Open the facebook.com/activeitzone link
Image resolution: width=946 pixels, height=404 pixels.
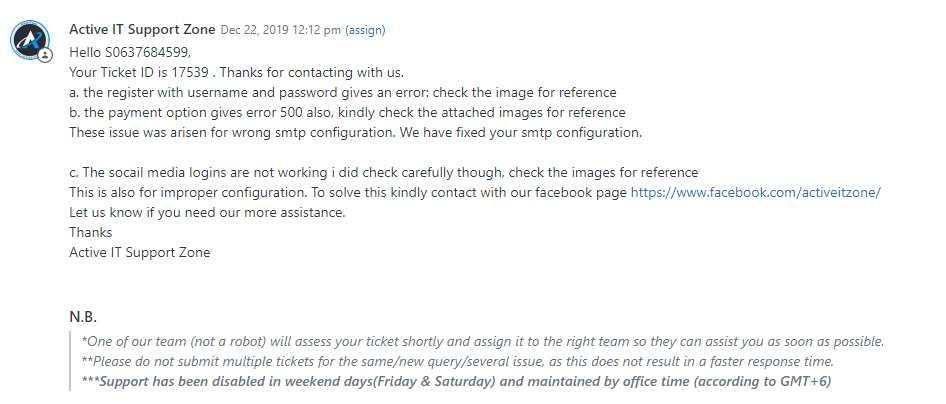click(755, 192)
